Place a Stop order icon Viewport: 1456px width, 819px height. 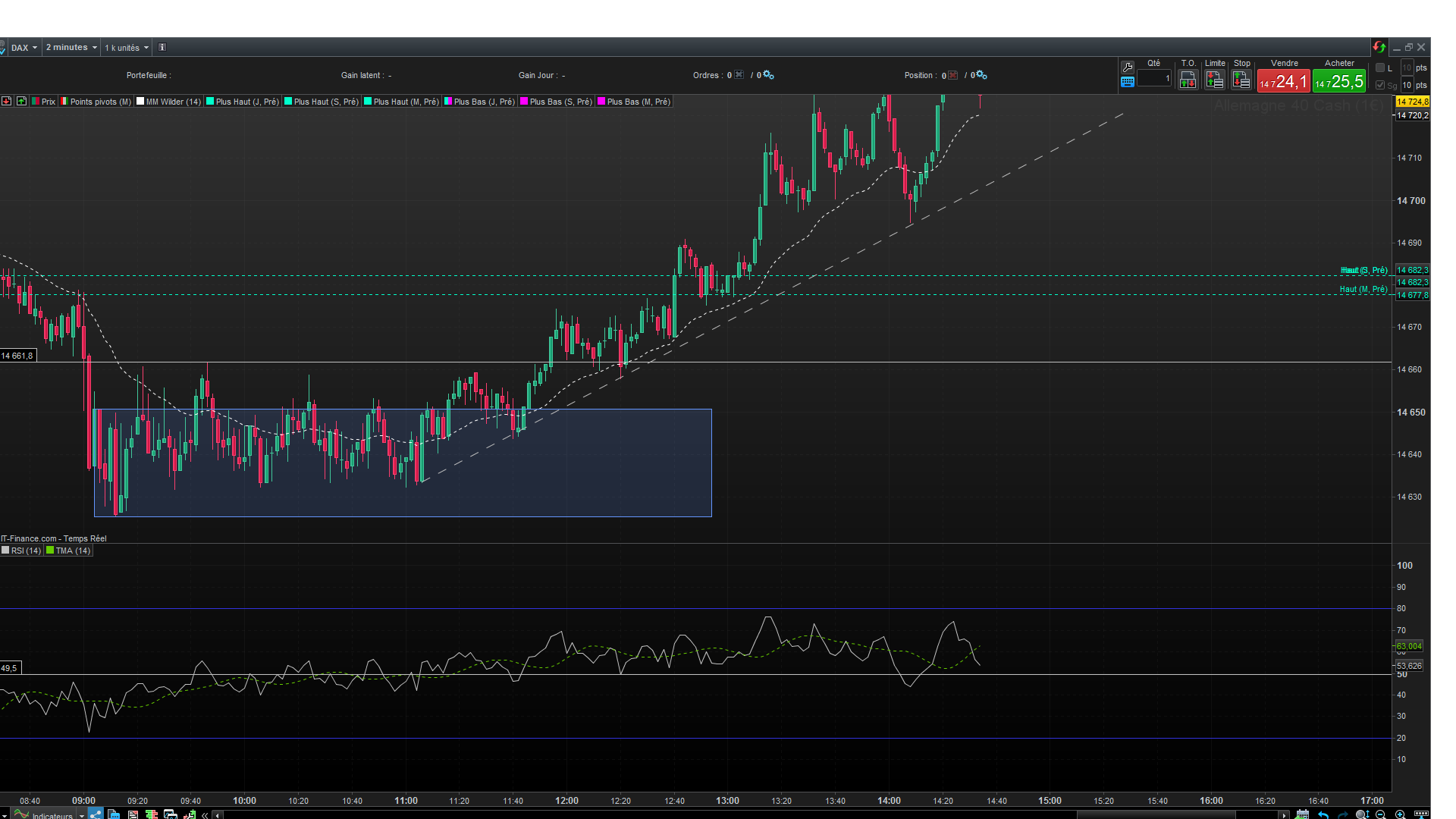pyautogui.click(x=1241, y=80)
